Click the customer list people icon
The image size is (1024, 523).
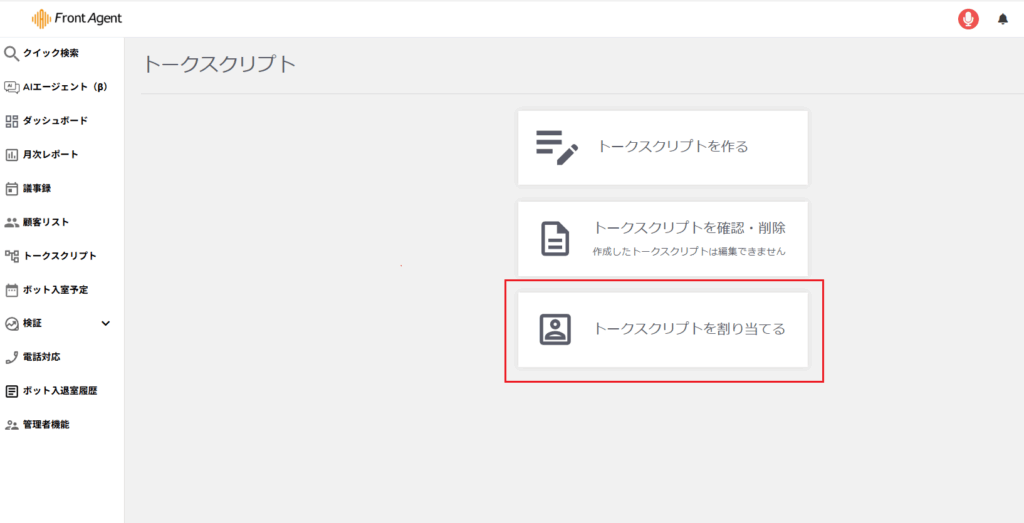point(12,222)
